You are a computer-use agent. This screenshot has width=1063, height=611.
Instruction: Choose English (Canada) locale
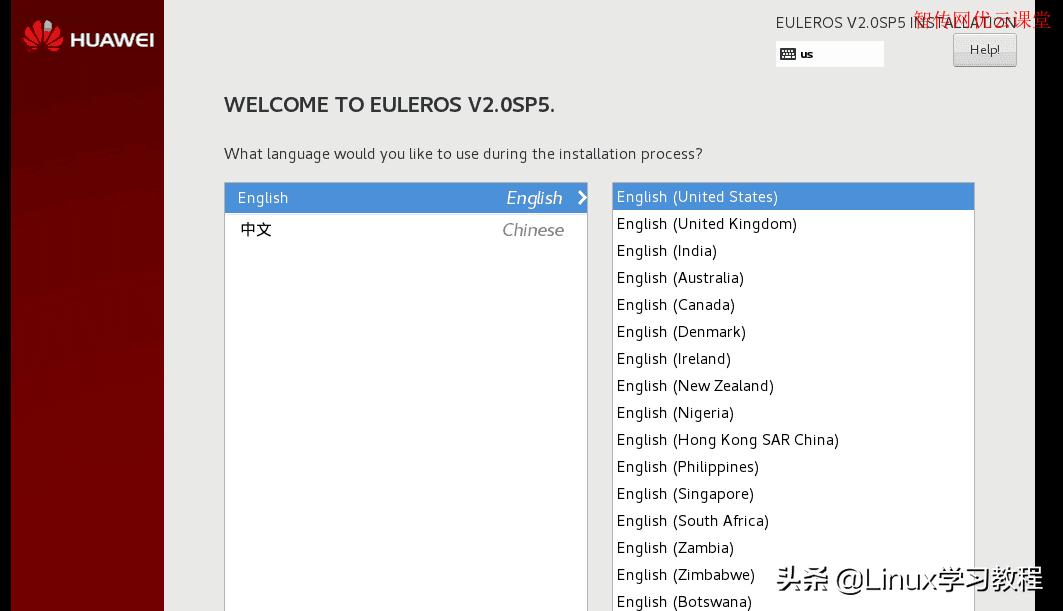(x=793, y=305)
